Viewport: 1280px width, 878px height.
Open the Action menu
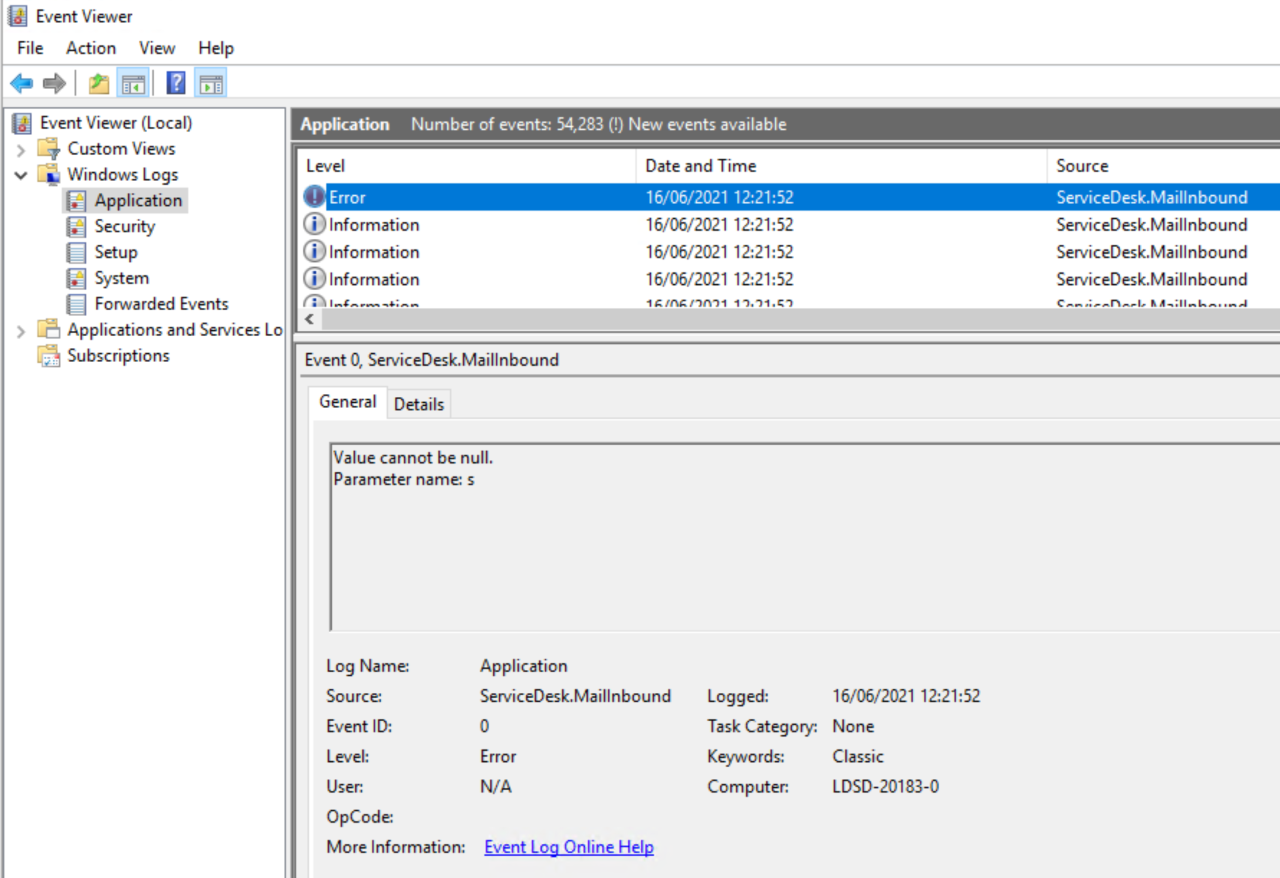(91, 48)
